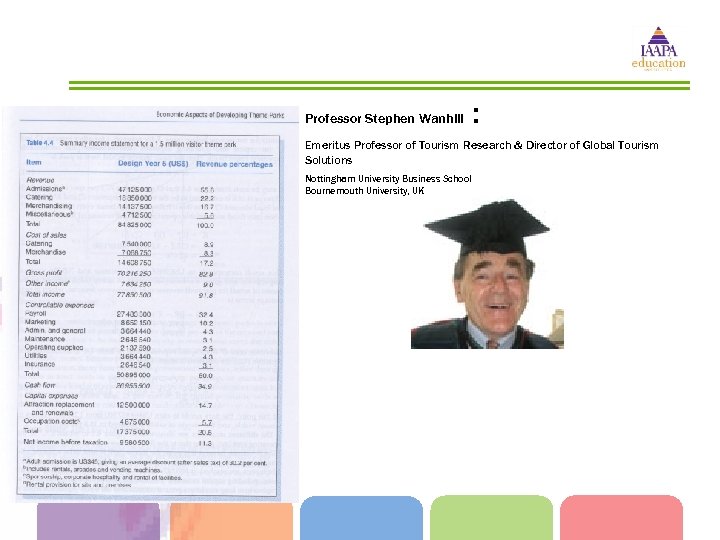Image resolution: width=720 pixels, height=540 pixels.
Task: Click the footnote about sponsorship and corporate hospitality
Action: coord(102,477)
